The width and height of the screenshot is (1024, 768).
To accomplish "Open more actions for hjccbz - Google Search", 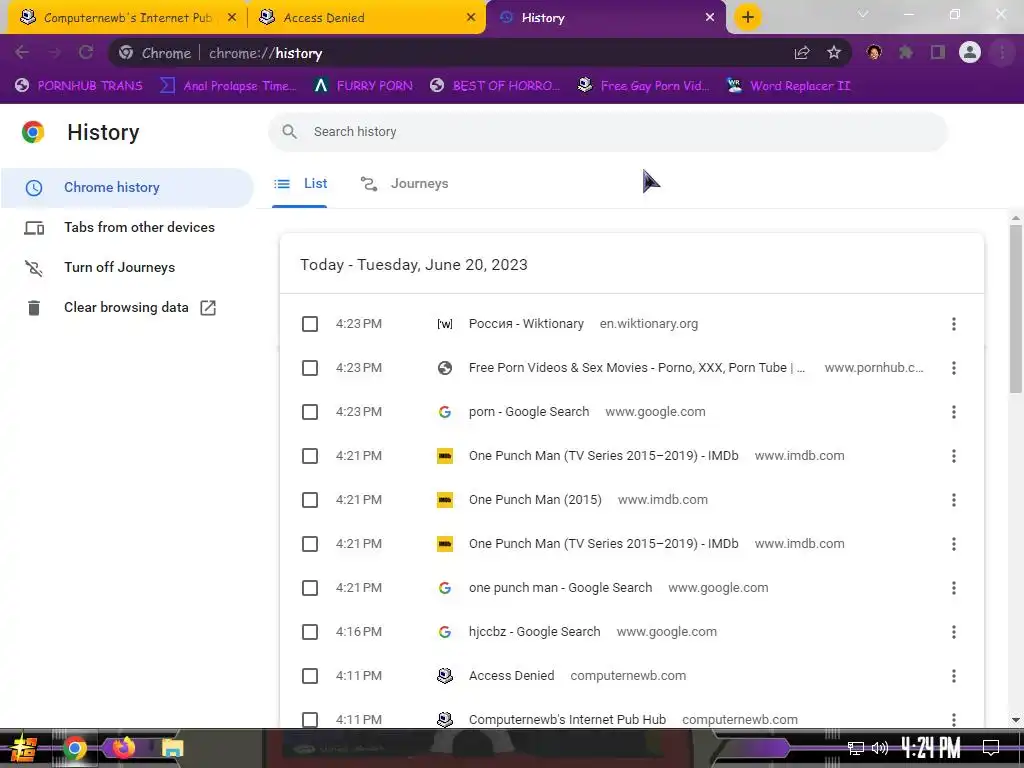I will coord(953,632).
